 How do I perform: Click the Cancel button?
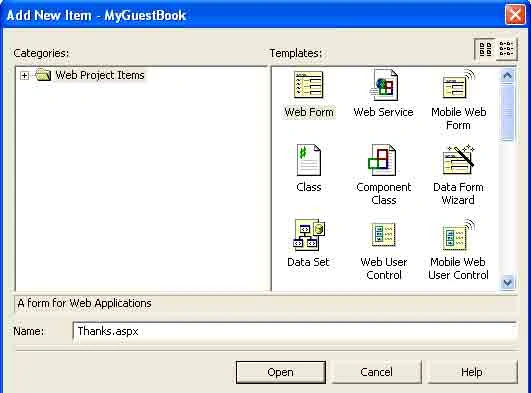point(376,372)
